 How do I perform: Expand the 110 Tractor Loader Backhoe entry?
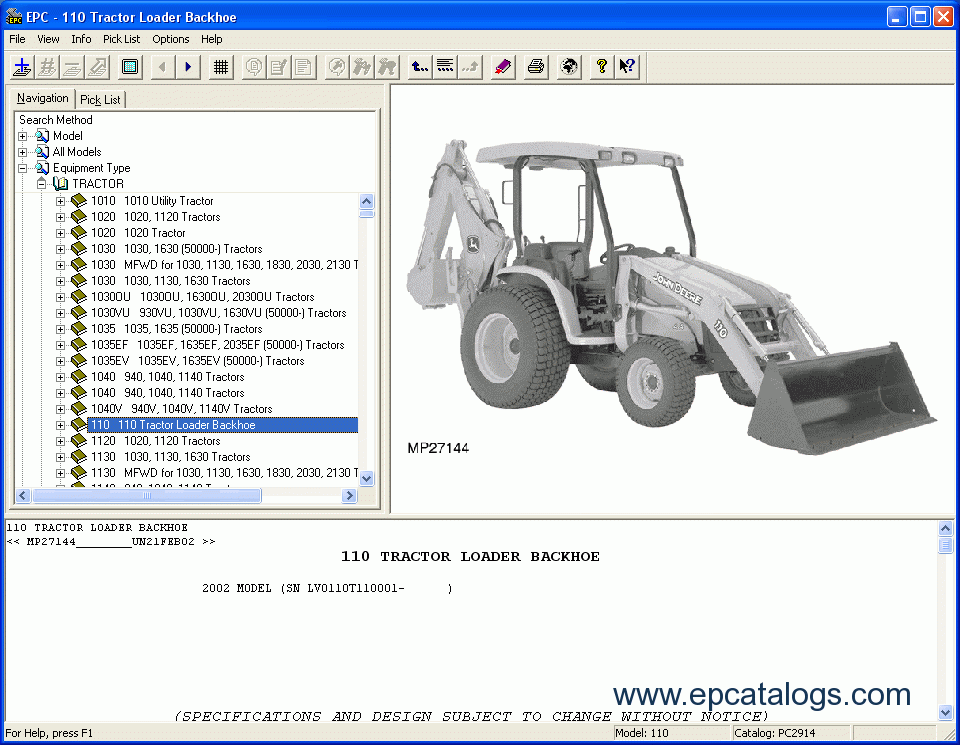[x=60, y=425]
